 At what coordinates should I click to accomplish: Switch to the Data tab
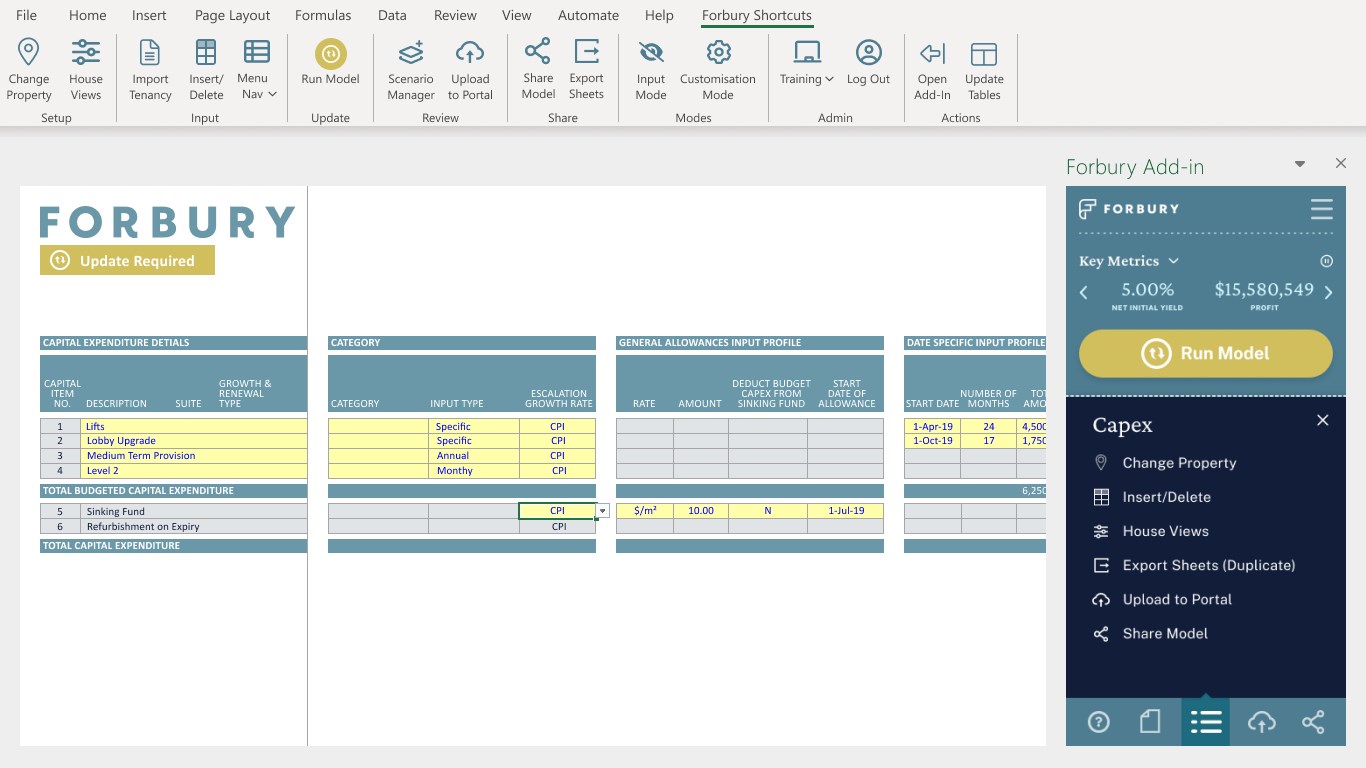pyautogui.click(x=392, y=15)
